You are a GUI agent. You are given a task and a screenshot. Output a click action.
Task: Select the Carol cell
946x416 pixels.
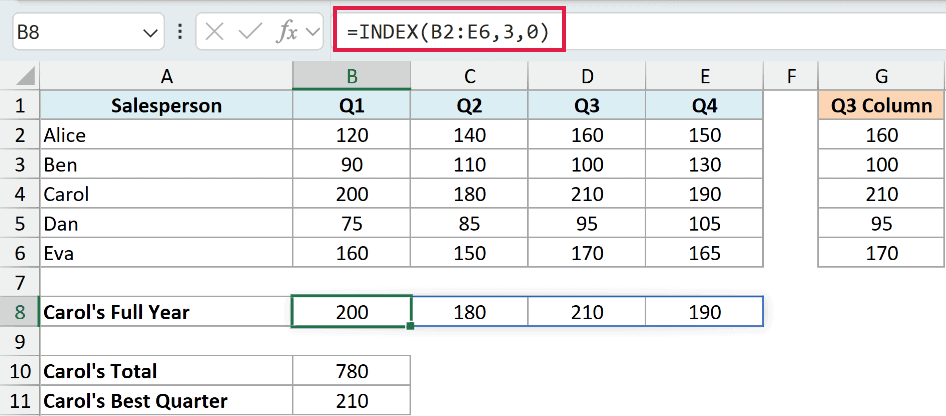(167, 194)
